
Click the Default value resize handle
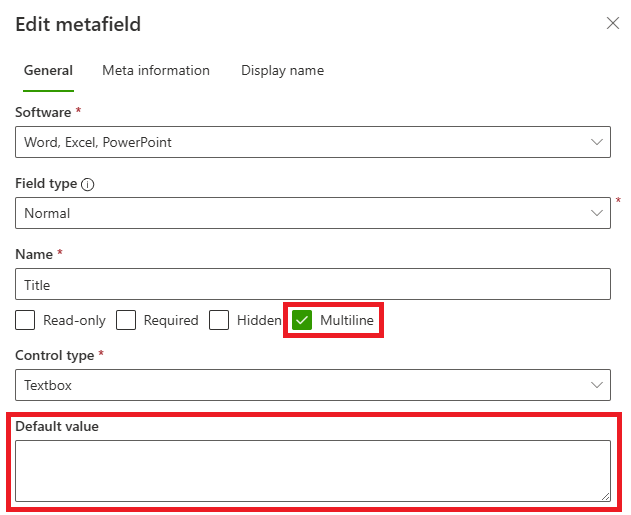point(605,496)
